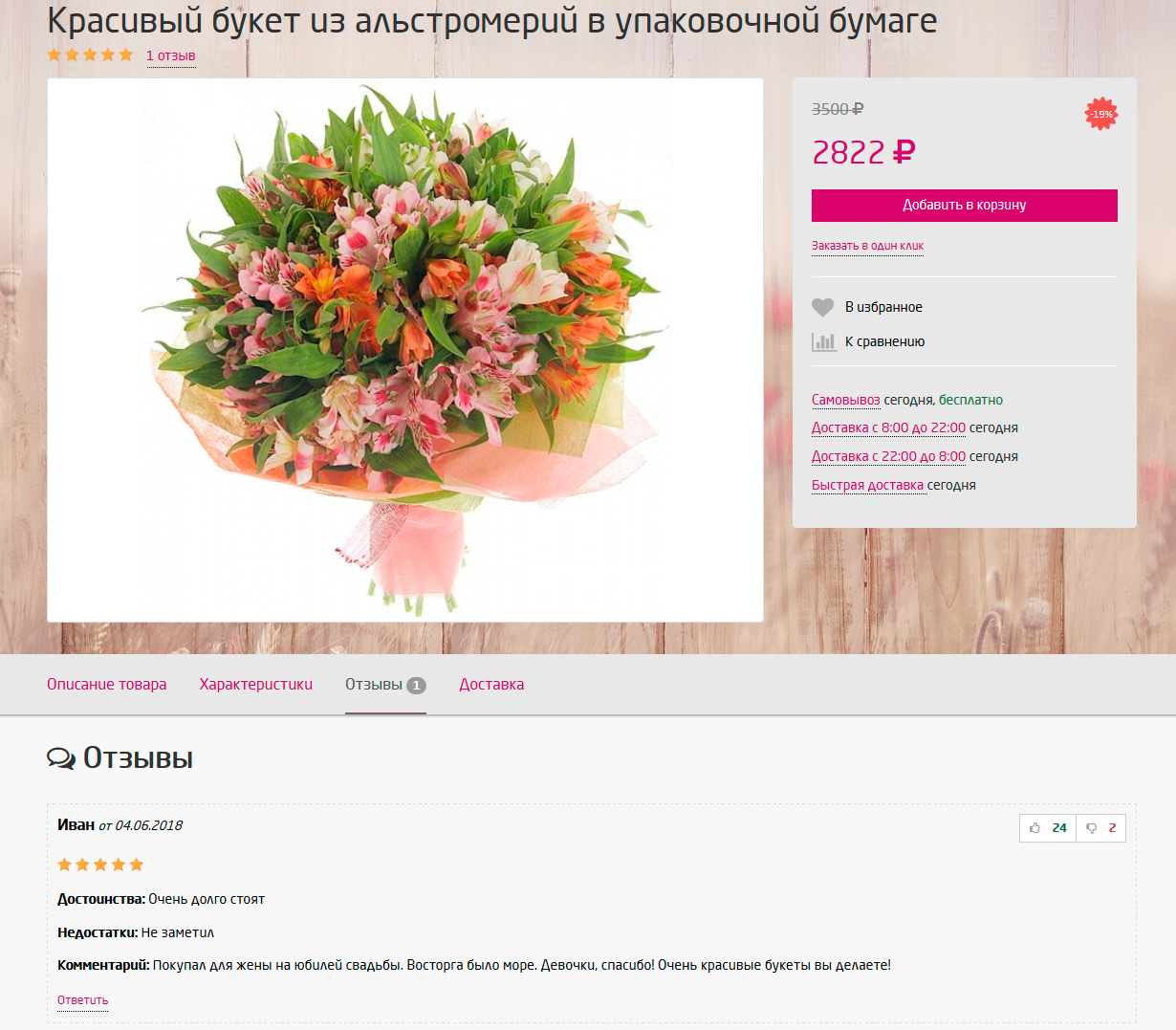Viewport: 1176px width, 1030px height.
Task: Open the bouquet product photo
Action: pyautogui.click(x=405, y=350)
